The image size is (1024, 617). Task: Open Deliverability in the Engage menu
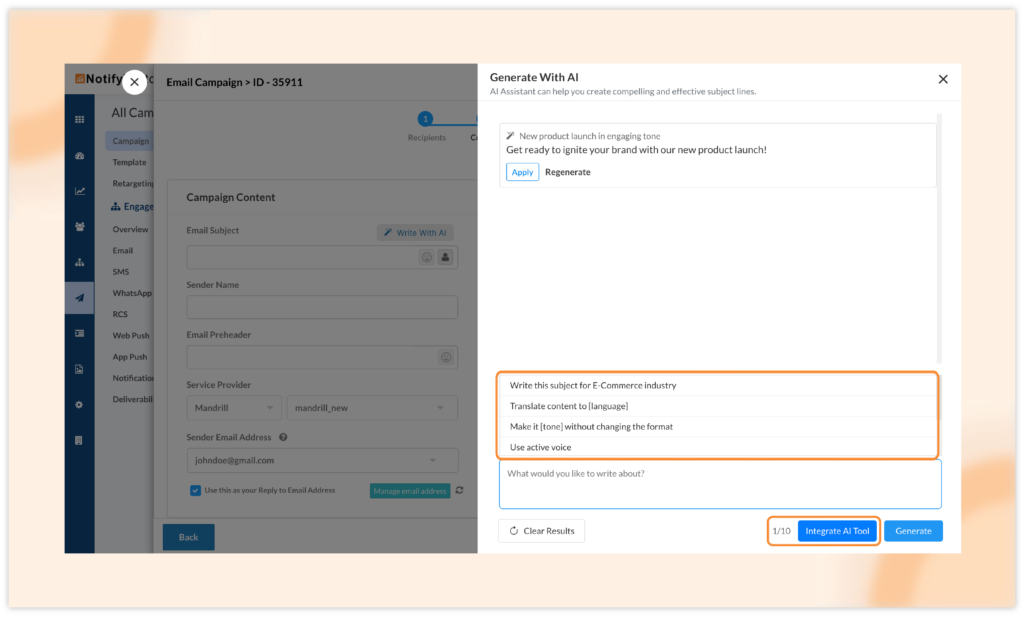[x=133, y=400]
